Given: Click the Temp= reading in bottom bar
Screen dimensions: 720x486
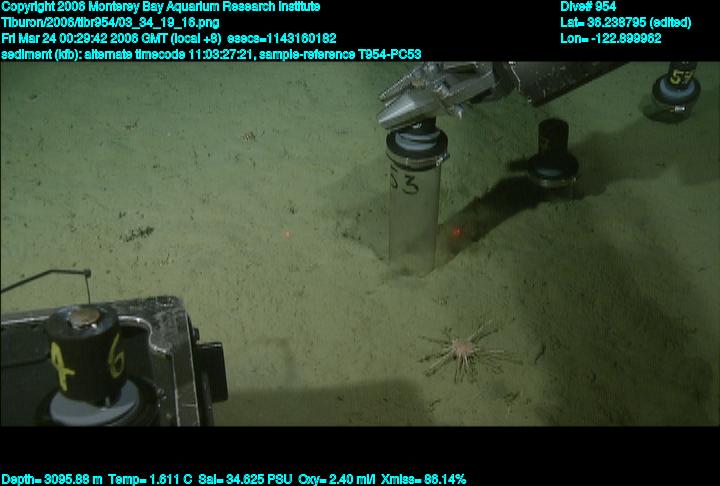Looking at the screenshot, I should click(x=150, y=480).
